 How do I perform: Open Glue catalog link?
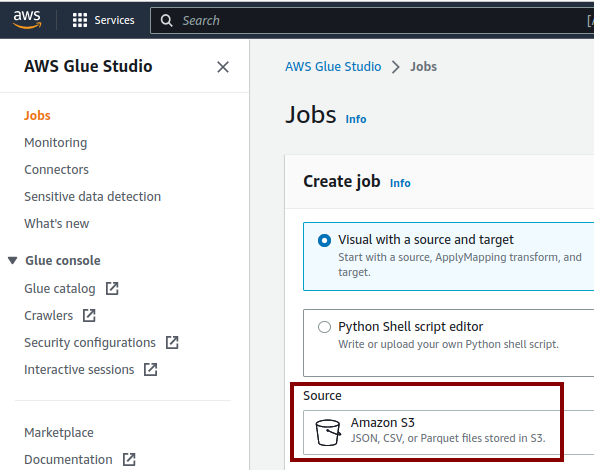60,289
